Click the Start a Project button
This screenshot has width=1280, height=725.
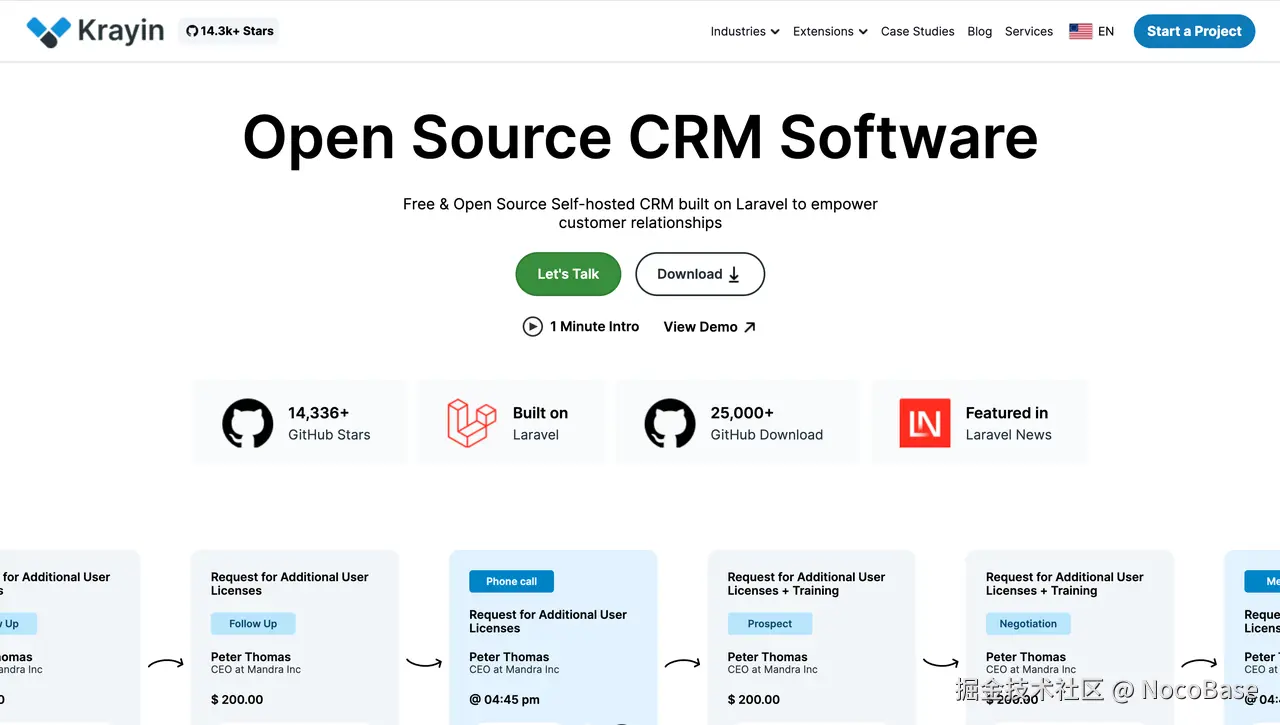(x=1194, y=31)
